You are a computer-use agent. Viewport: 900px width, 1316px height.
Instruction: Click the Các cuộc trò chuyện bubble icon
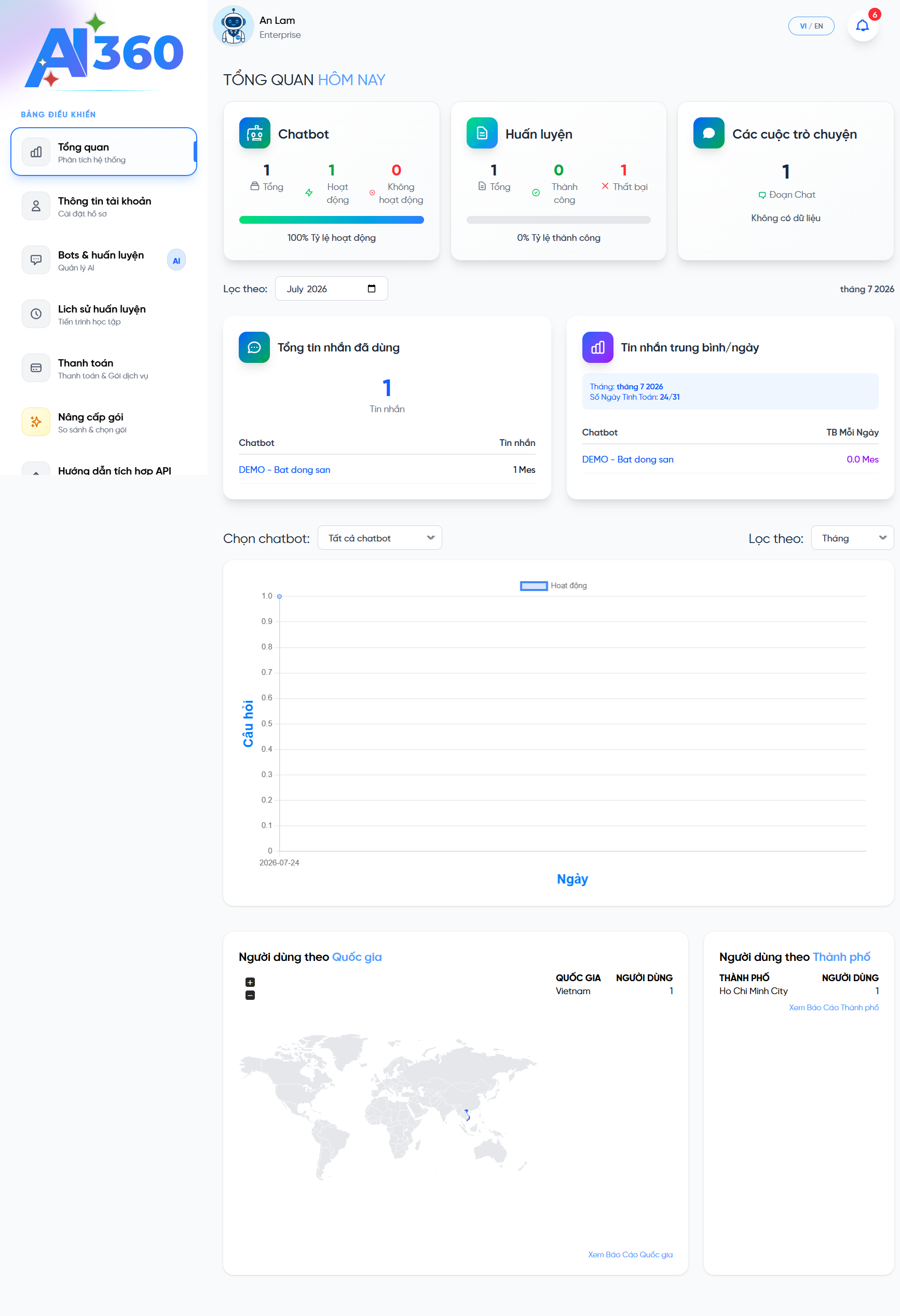pyautogui.click(x=708, y=133)
